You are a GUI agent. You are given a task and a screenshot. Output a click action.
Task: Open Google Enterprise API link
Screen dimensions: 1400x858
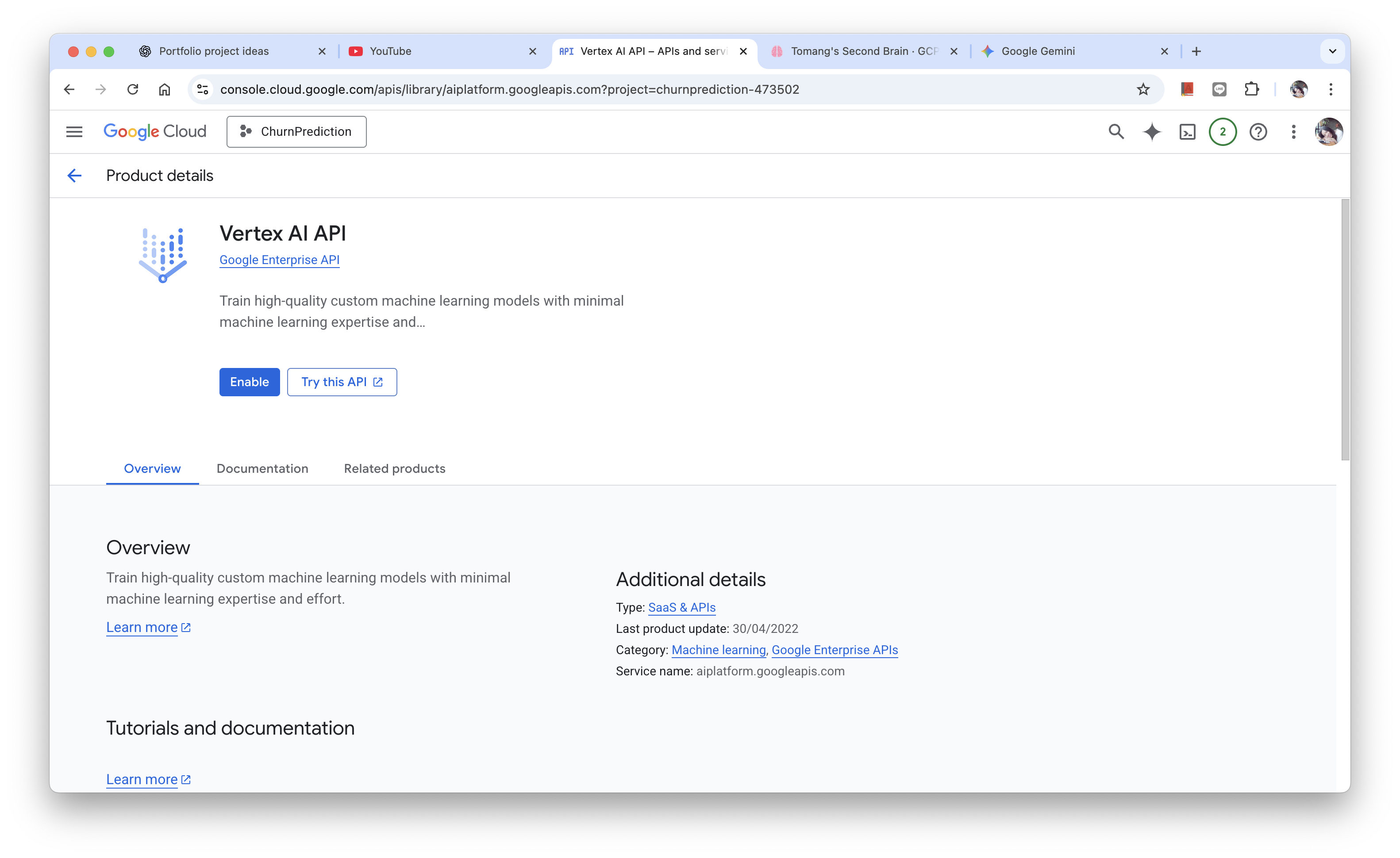(x=279, y=260)
